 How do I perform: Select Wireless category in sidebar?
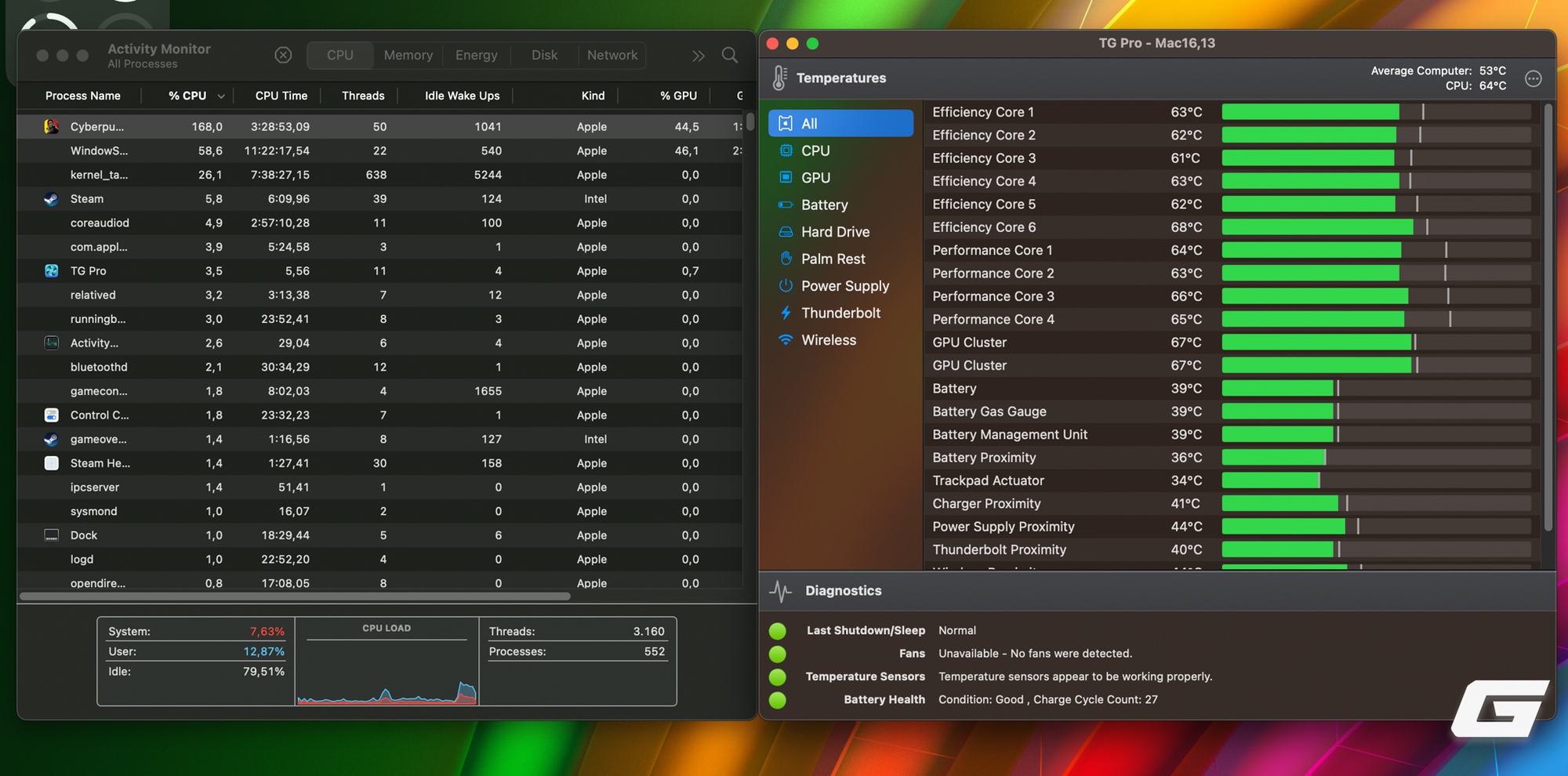coord(840,340)
